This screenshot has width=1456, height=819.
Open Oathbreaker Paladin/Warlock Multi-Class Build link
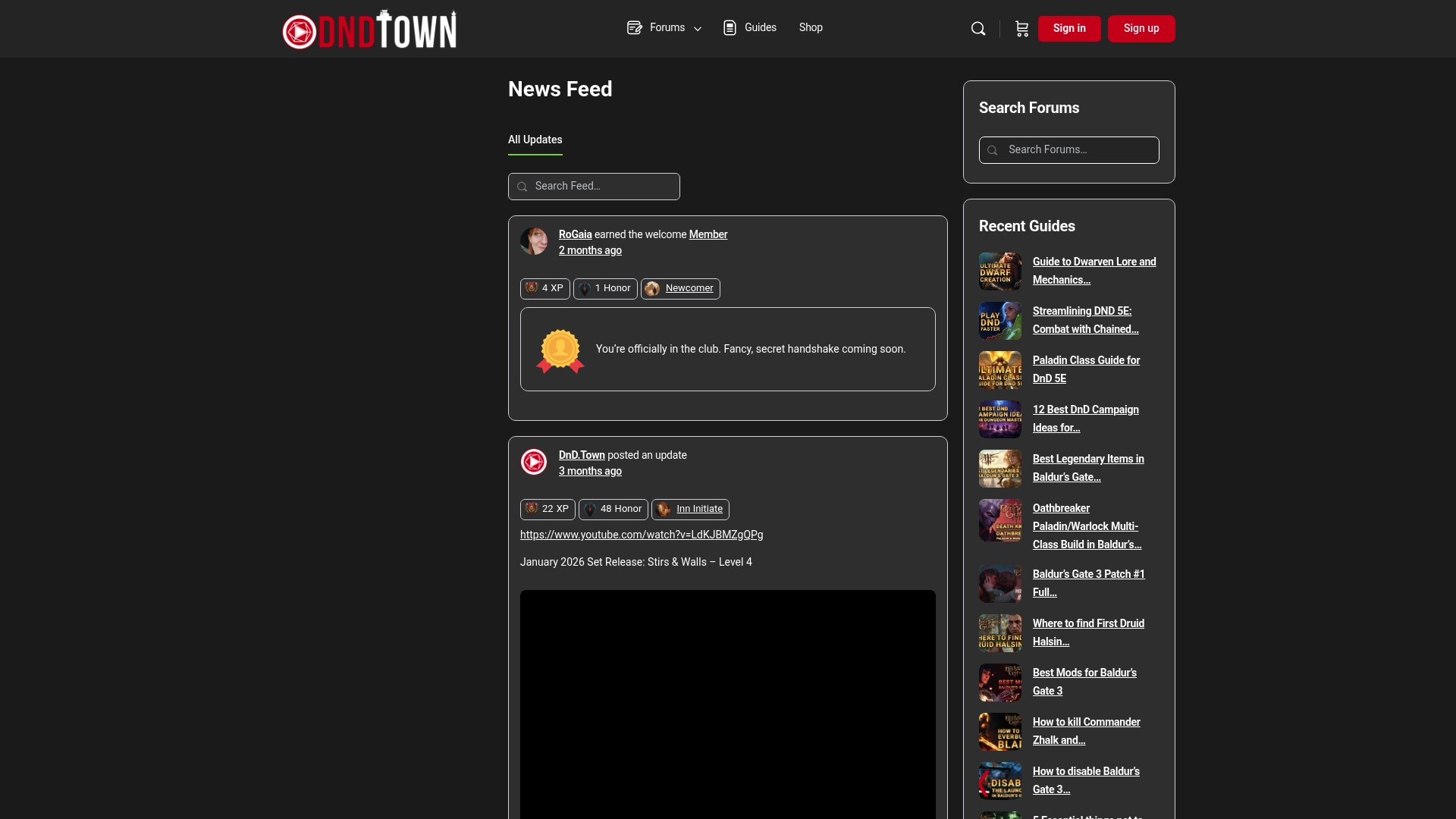(1087, 527)
